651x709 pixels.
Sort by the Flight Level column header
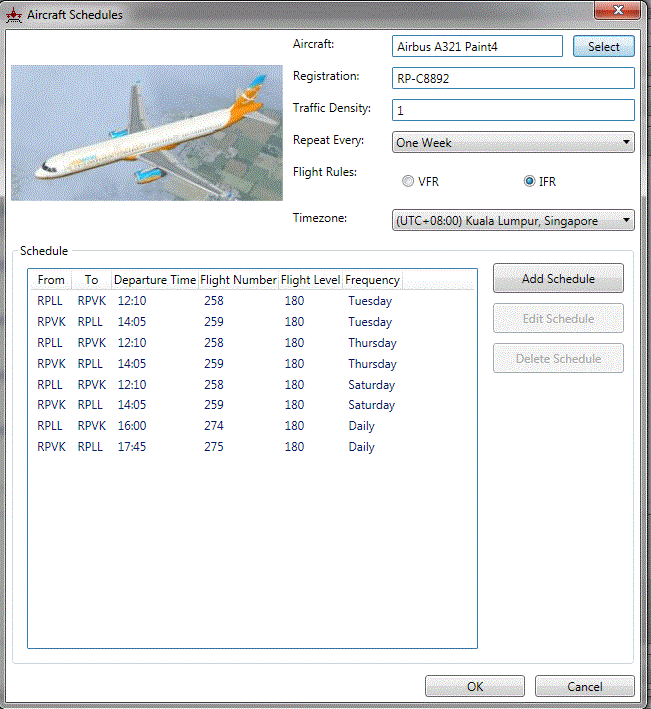(310, 280)
